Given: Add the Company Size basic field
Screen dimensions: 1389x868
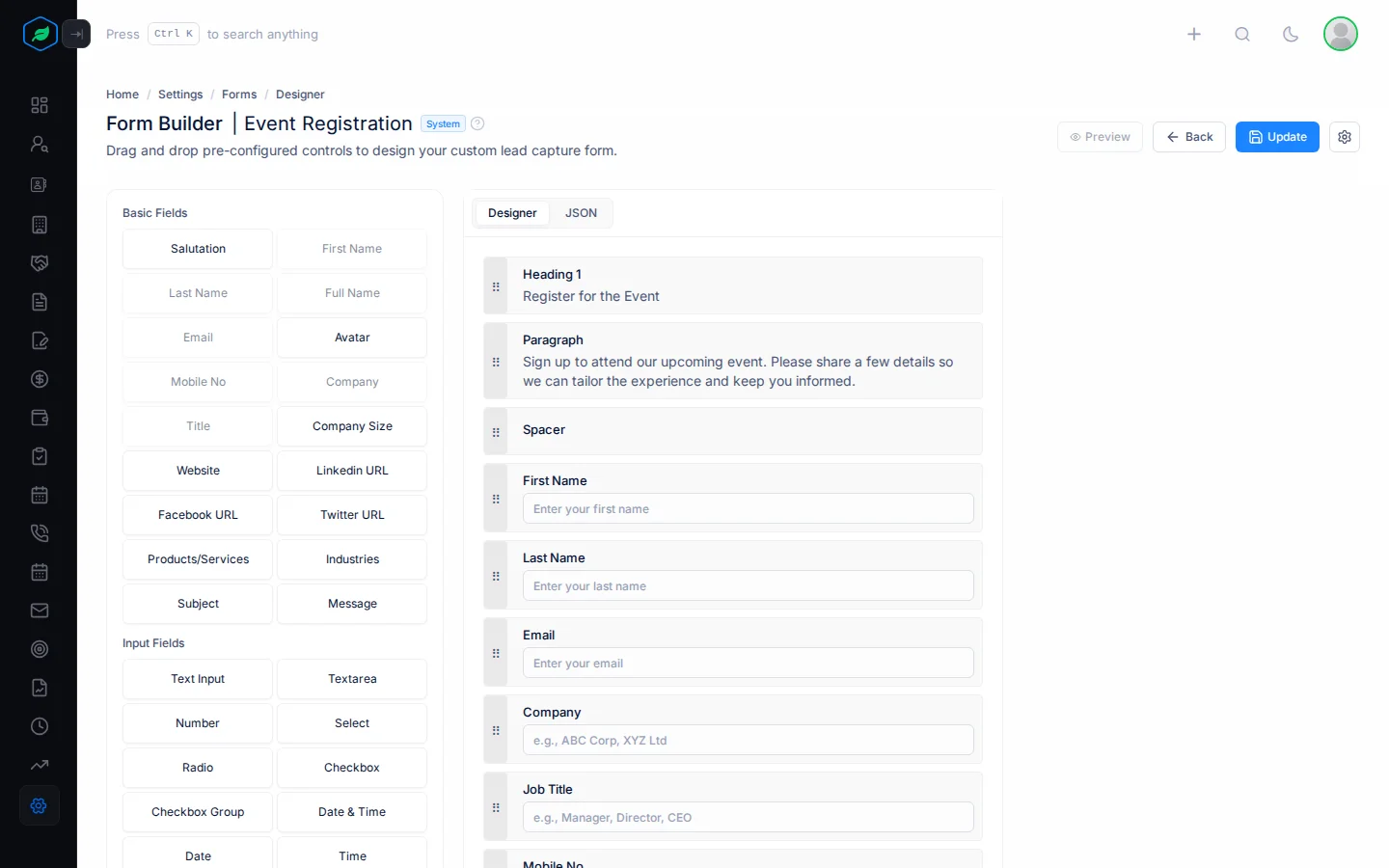Looking at the screenshot, I should 352,426.
